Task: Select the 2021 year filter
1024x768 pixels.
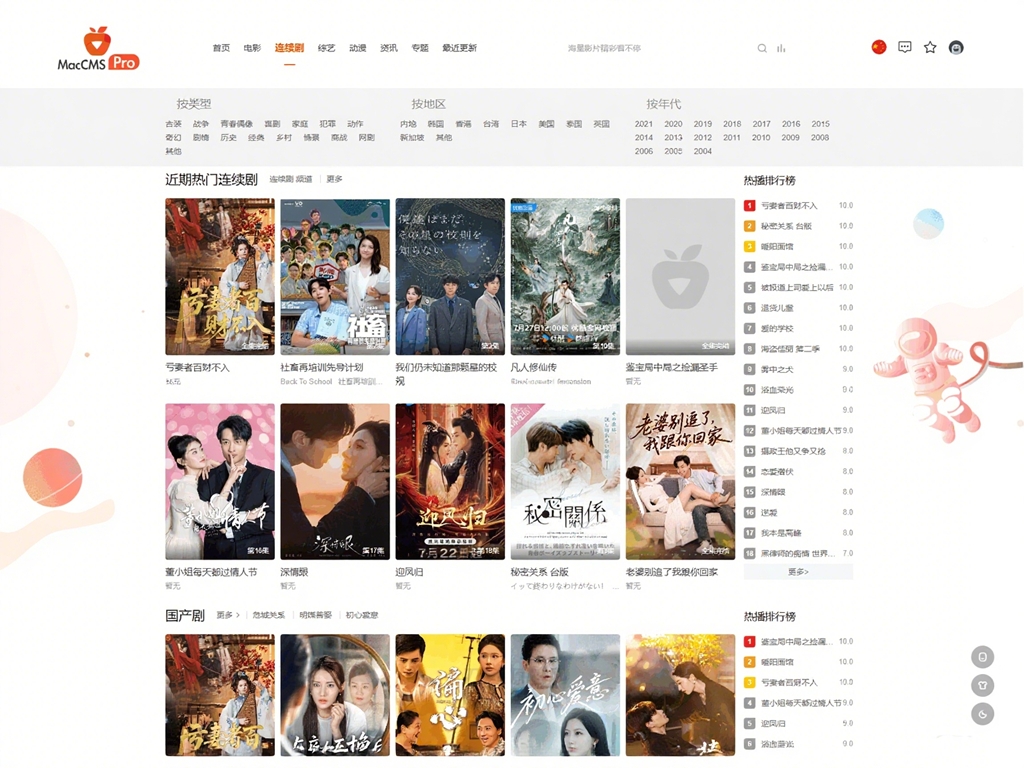Action: click(643, 124)
